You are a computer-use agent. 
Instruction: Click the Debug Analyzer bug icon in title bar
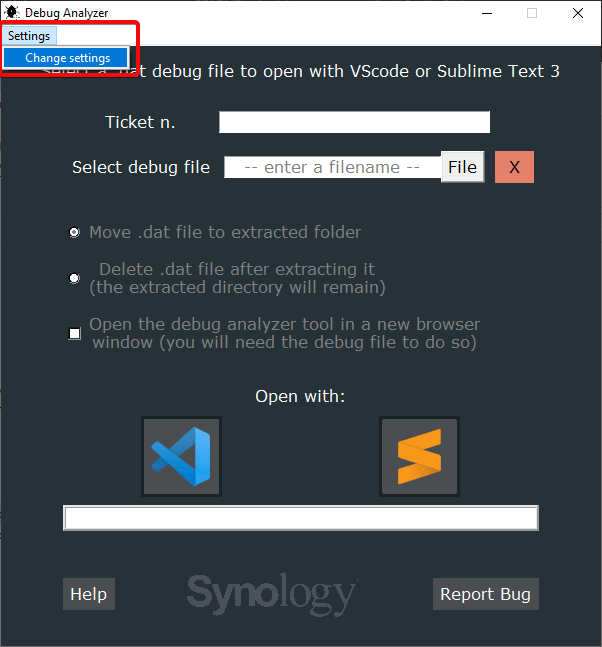pos(12,12)
